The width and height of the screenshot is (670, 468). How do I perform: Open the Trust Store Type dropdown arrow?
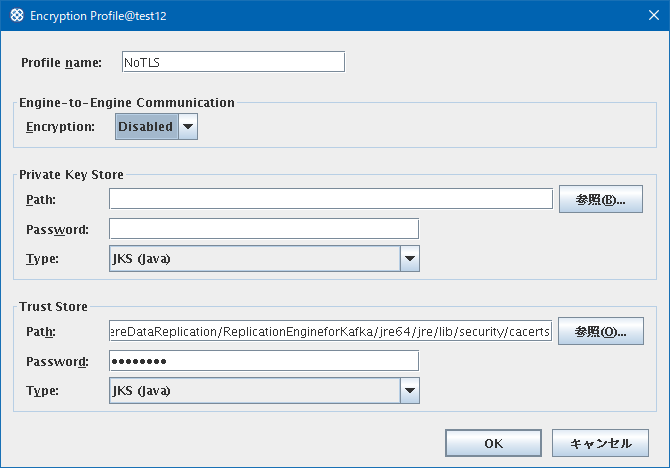tap(410, 391)
